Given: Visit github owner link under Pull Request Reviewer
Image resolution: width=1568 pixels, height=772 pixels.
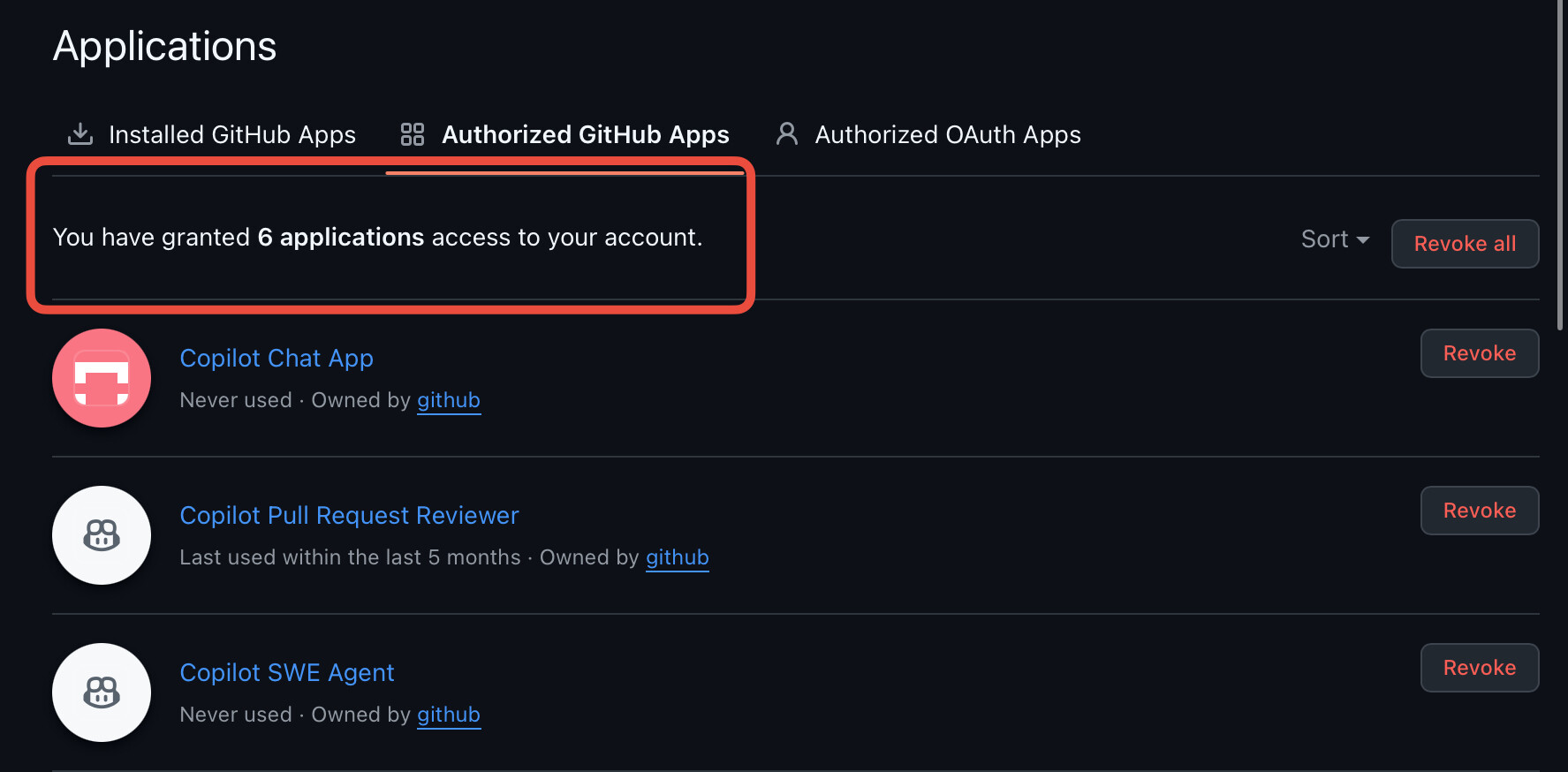Looking at the screenshot, I should 677,557.
